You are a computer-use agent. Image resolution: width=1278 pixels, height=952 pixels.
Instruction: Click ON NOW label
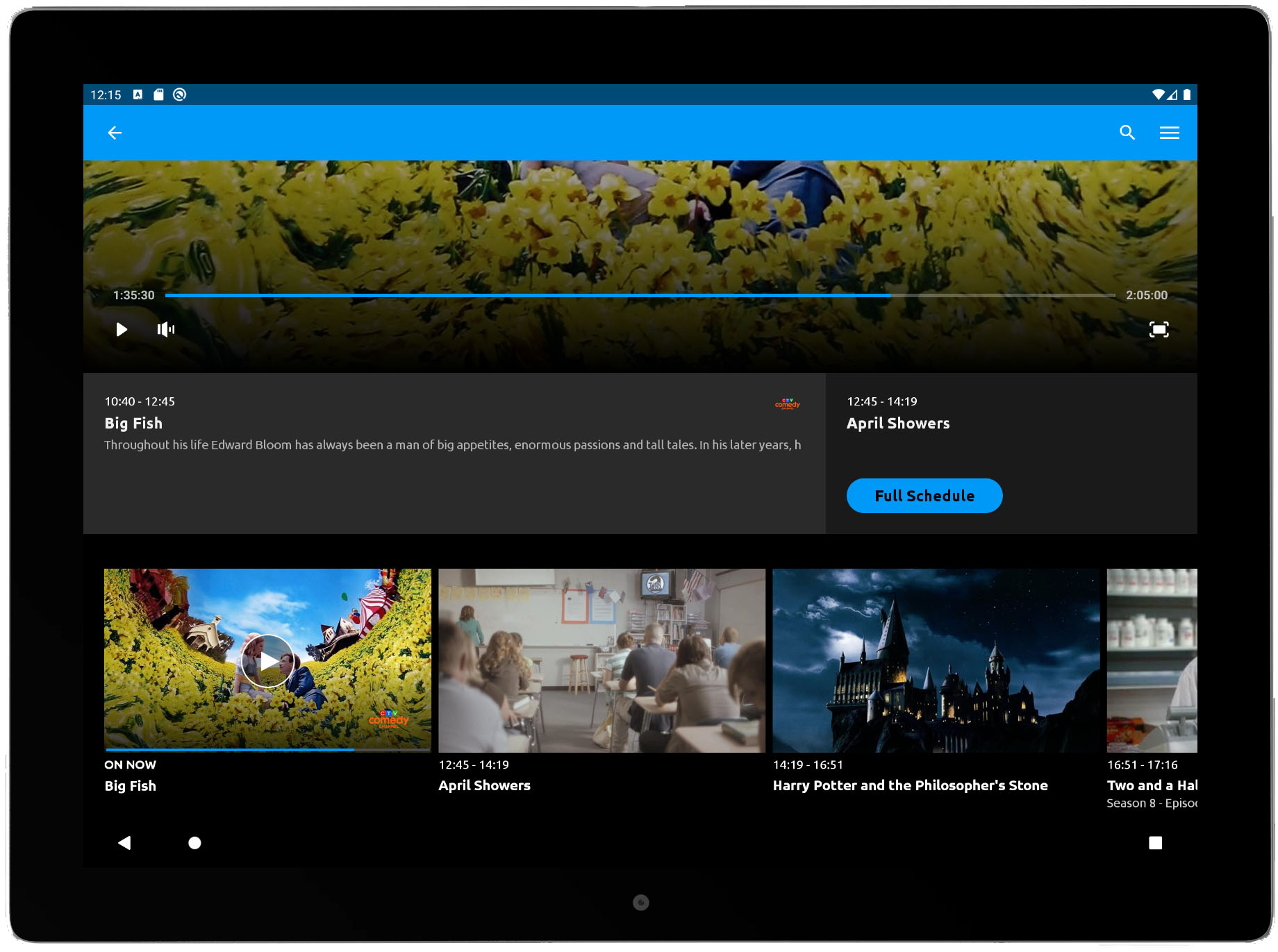(x=130, y=765)
